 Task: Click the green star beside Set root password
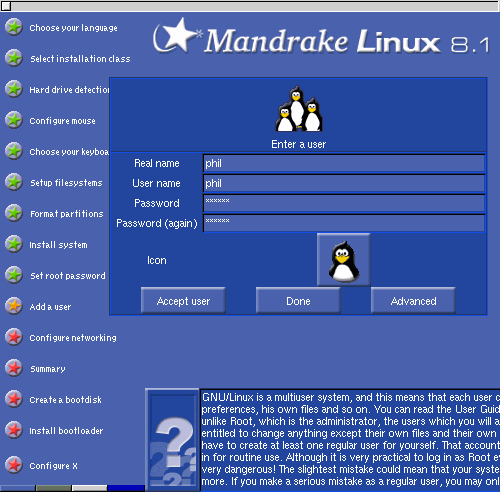tap(14, 275)
